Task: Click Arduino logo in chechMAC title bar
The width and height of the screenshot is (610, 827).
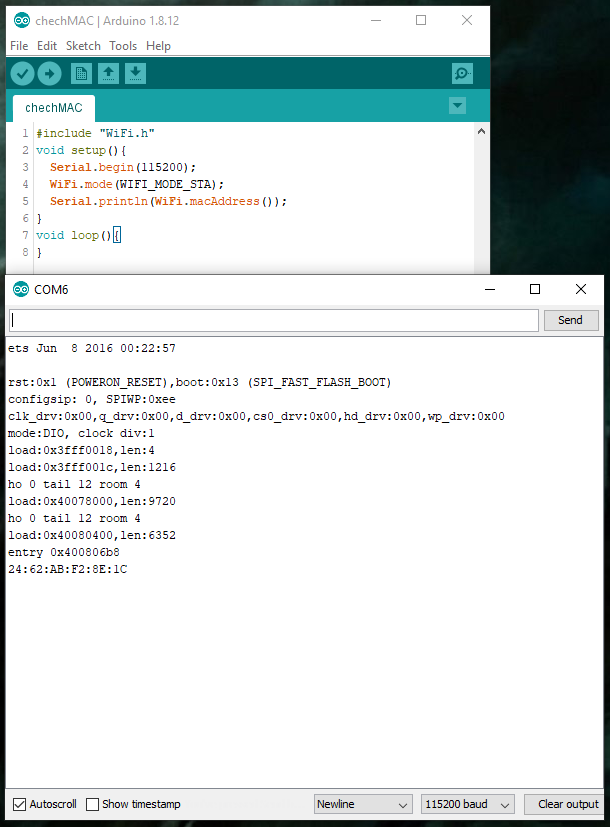Action: (21, 20)
